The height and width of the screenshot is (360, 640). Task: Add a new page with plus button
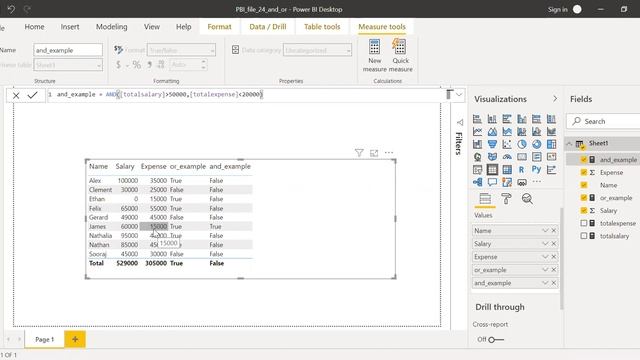coord(75,339)
